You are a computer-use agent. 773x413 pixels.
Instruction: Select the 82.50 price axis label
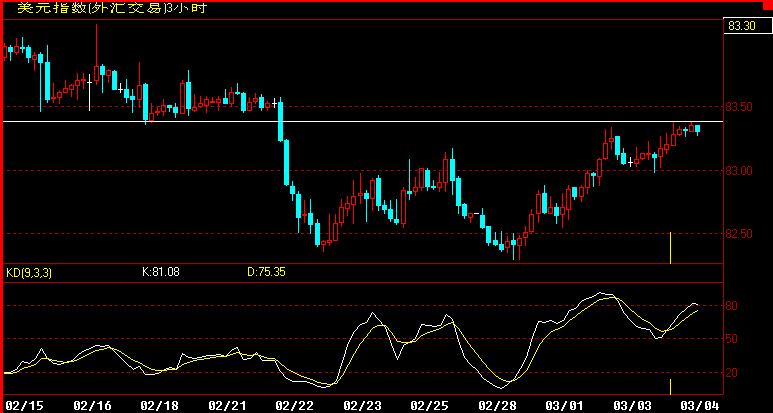pos(741,234)
